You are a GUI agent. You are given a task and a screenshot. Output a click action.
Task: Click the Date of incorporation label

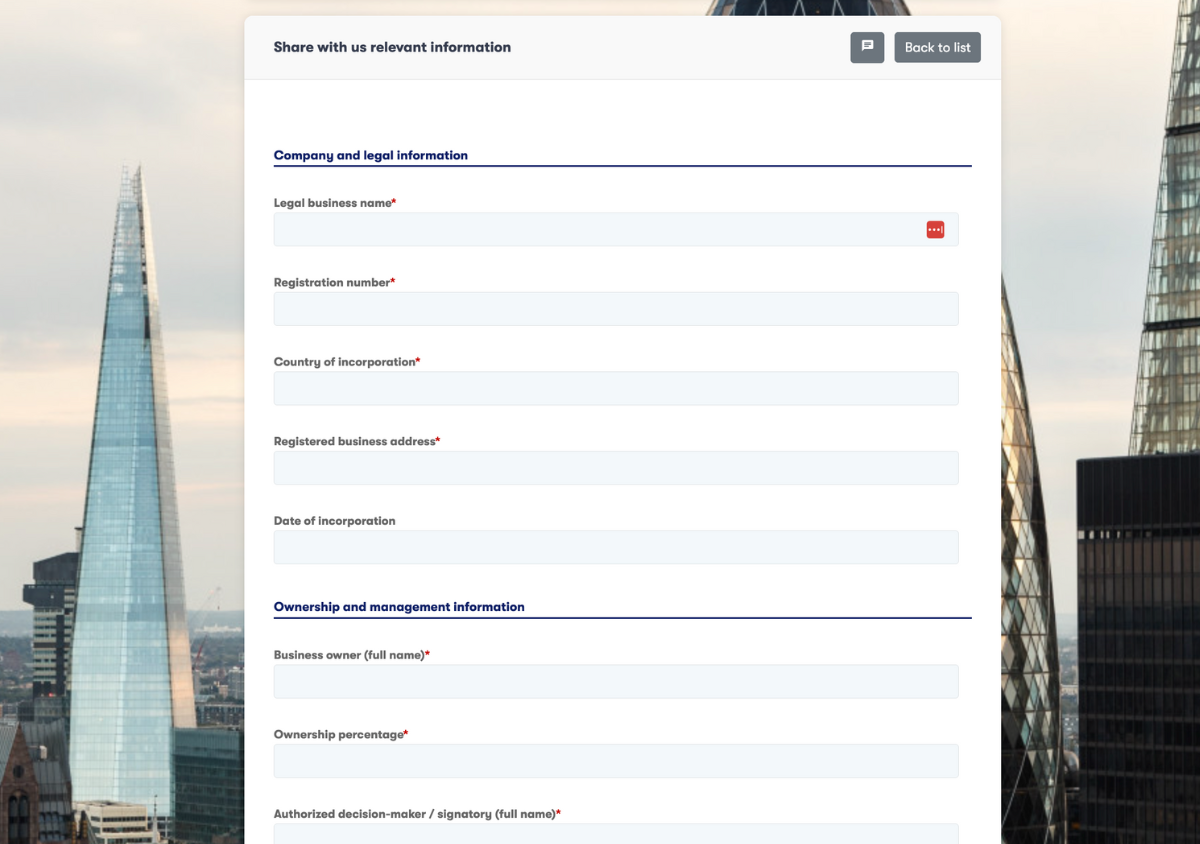pos(334,521)
